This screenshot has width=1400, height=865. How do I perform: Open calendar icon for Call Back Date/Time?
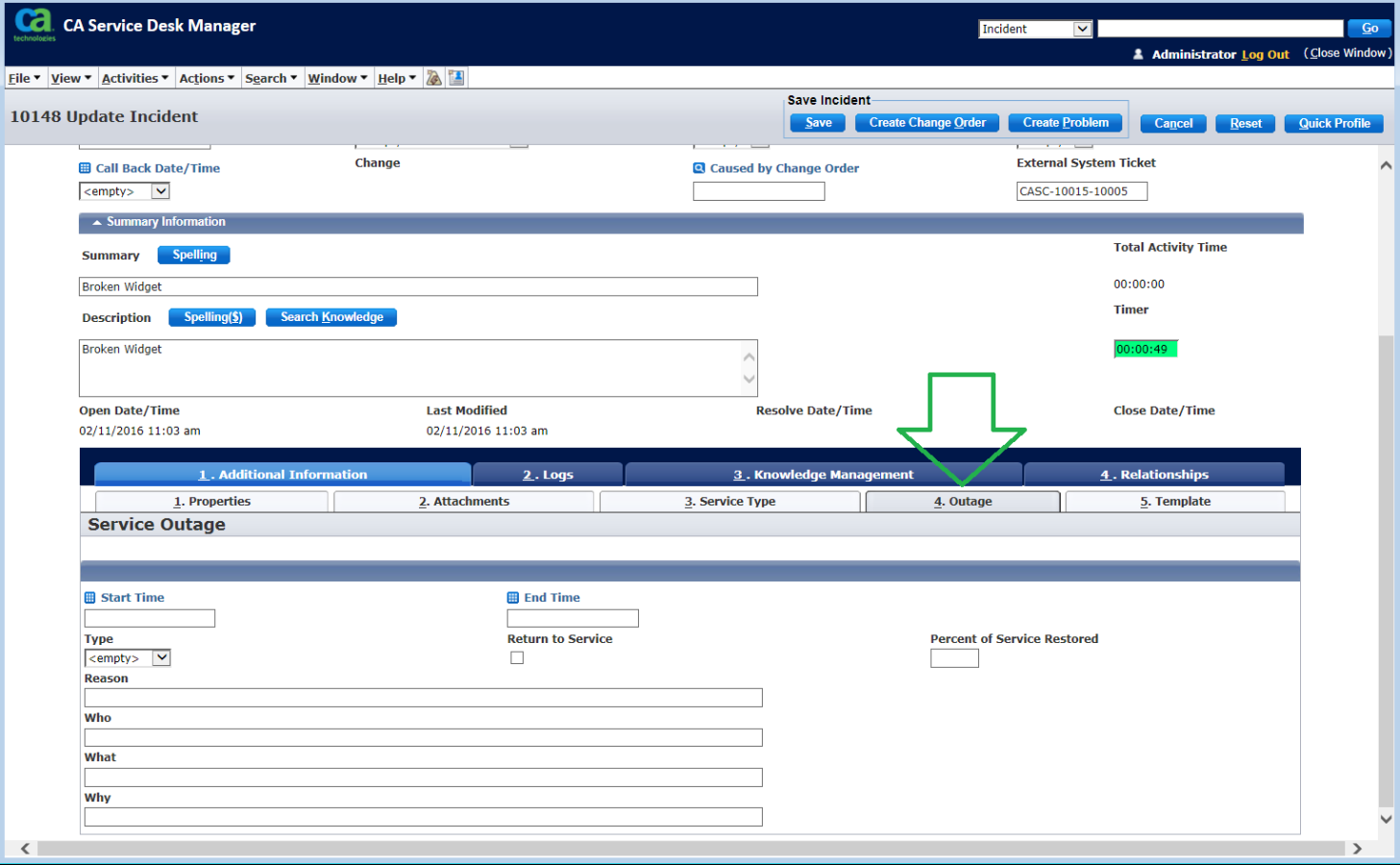(85, 168)
